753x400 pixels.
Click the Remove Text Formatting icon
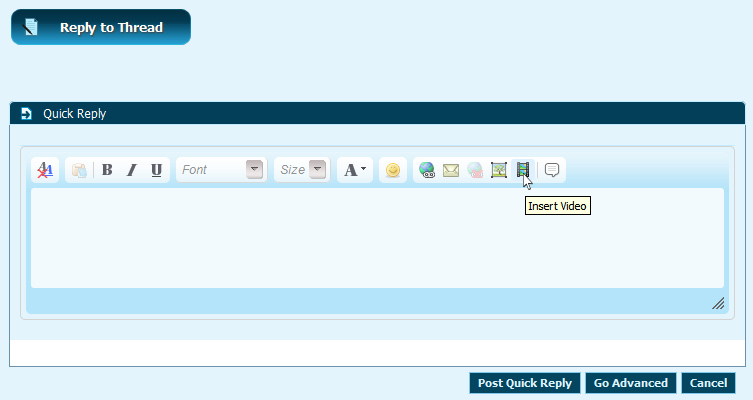tap(45, 170)
